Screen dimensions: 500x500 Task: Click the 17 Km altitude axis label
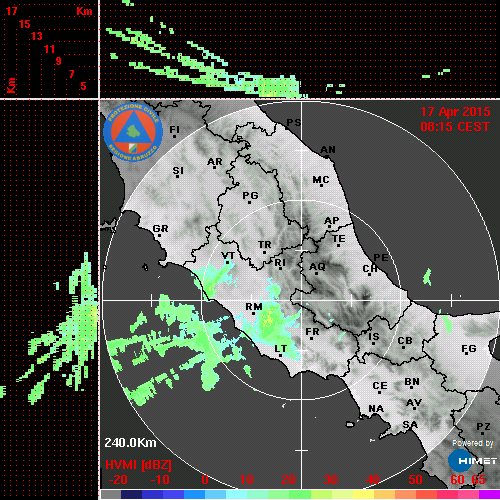pos(11,11)
